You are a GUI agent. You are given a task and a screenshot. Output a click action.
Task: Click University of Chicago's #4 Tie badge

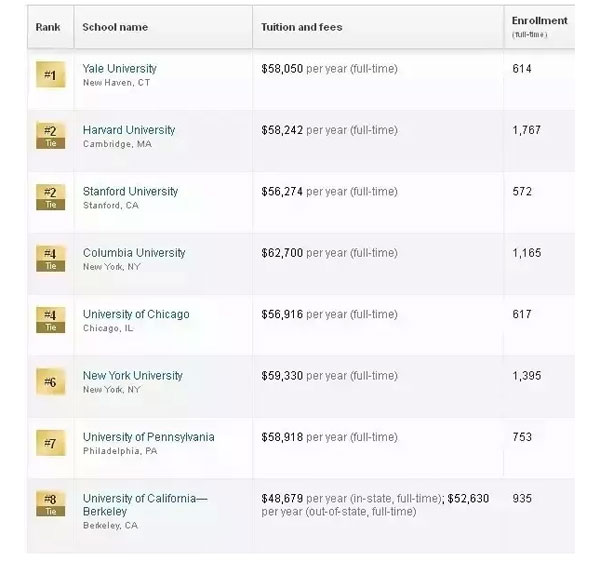tap(51, 320)
